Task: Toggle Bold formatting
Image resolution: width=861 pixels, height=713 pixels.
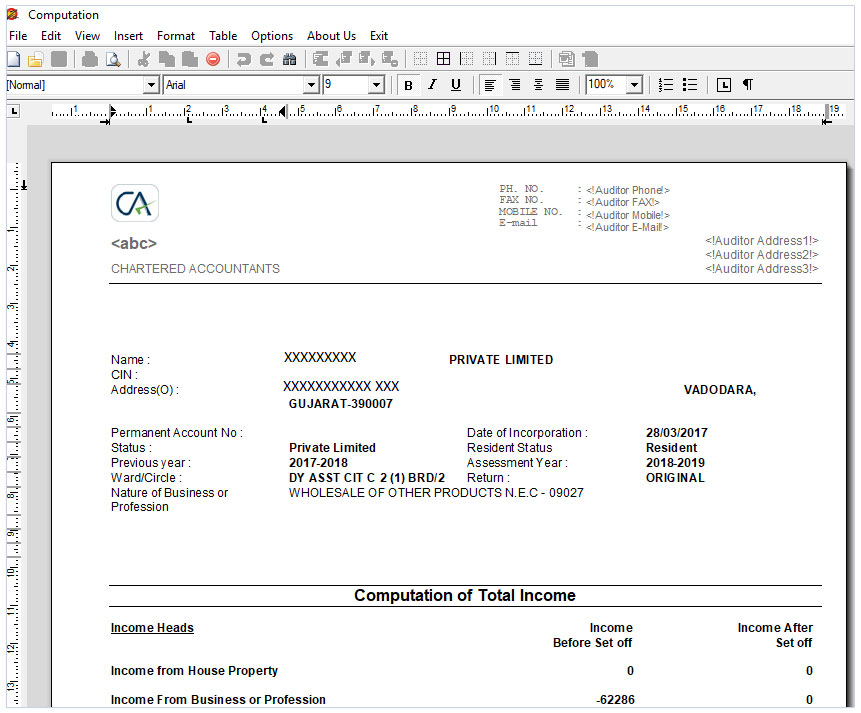Action: pyautogui.click(x=408, y=85)
